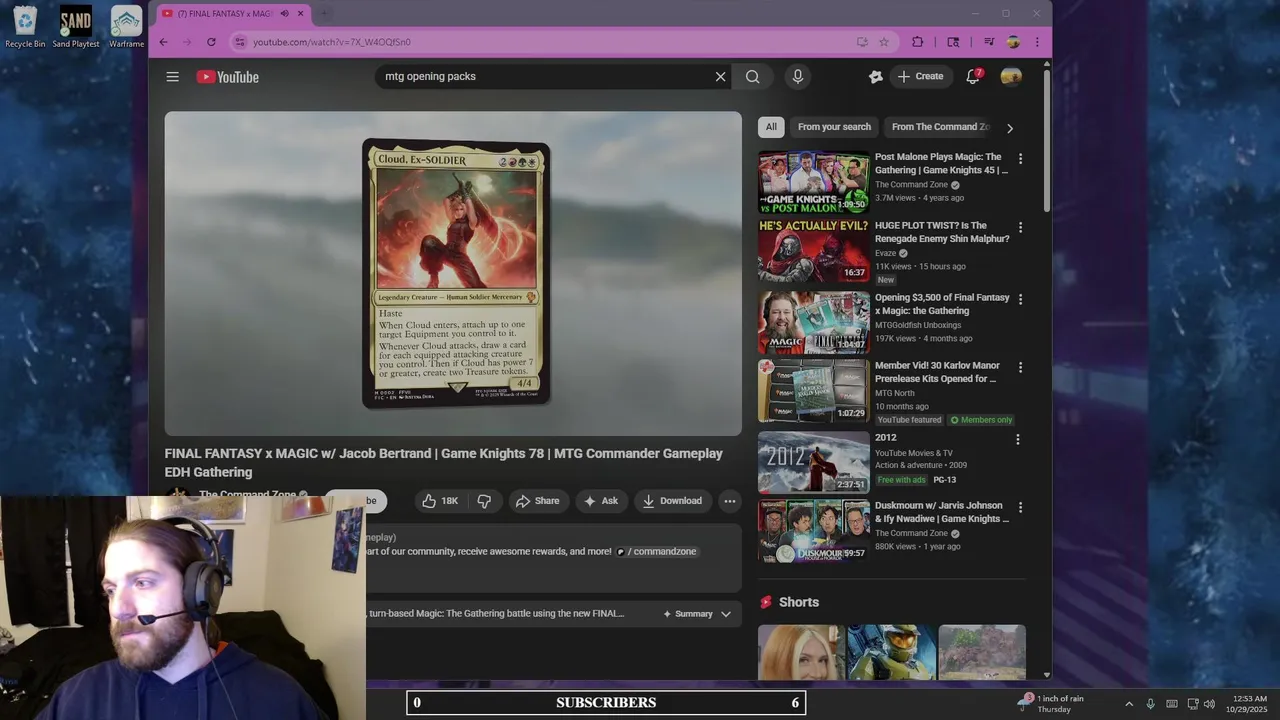View site info icon in address bar

239,42
